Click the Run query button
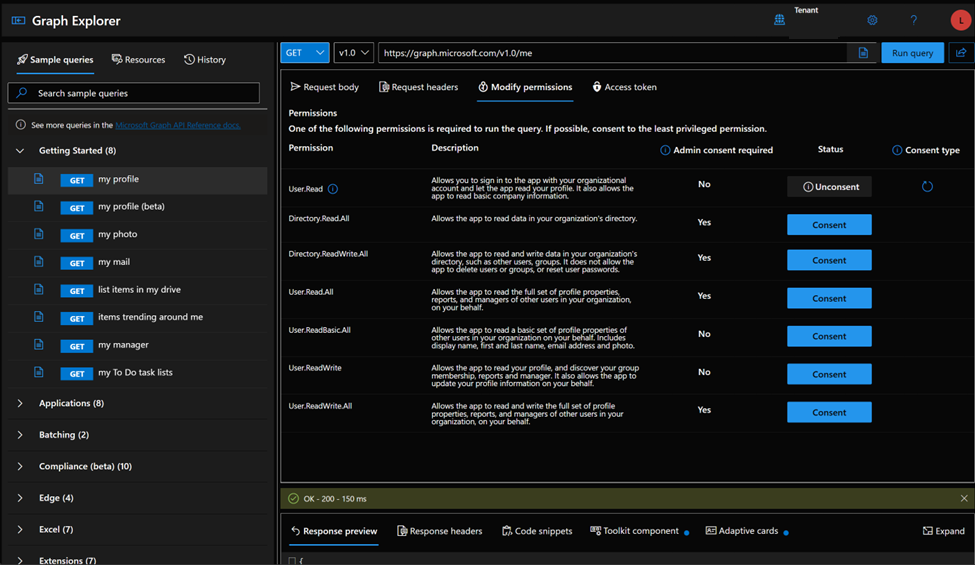 pyautogui.click(x=912, y=53)
